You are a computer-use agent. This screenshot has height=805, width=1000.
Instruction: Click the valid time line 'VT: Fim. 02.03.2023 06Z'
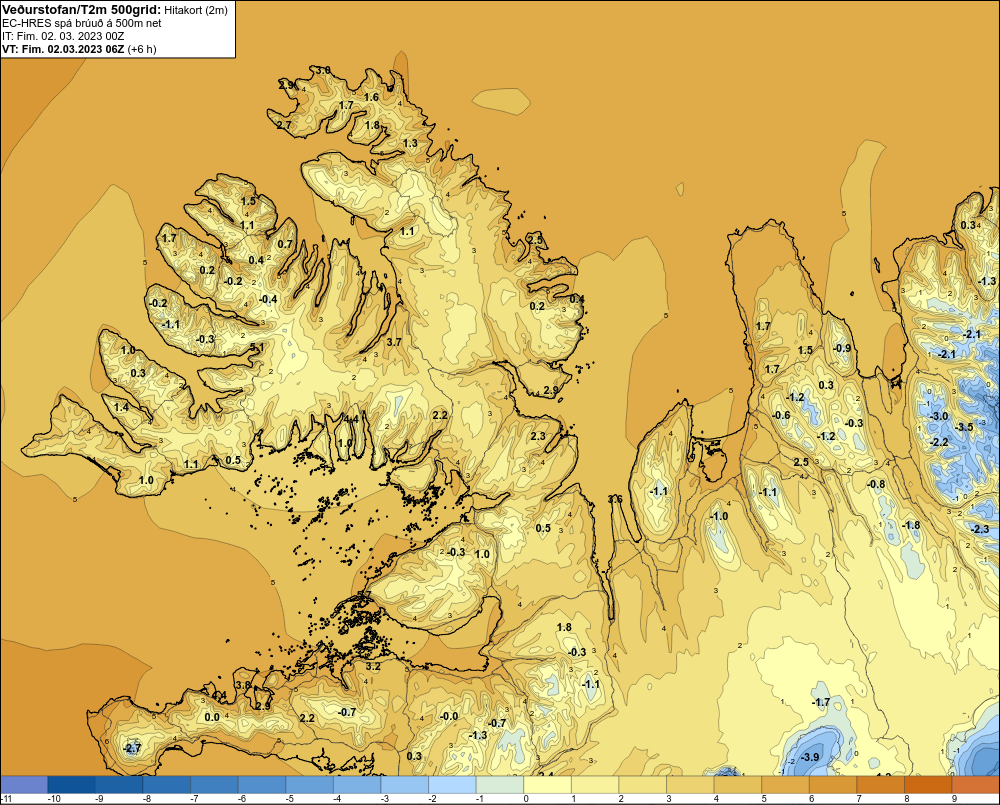click(x=63, y=49)
